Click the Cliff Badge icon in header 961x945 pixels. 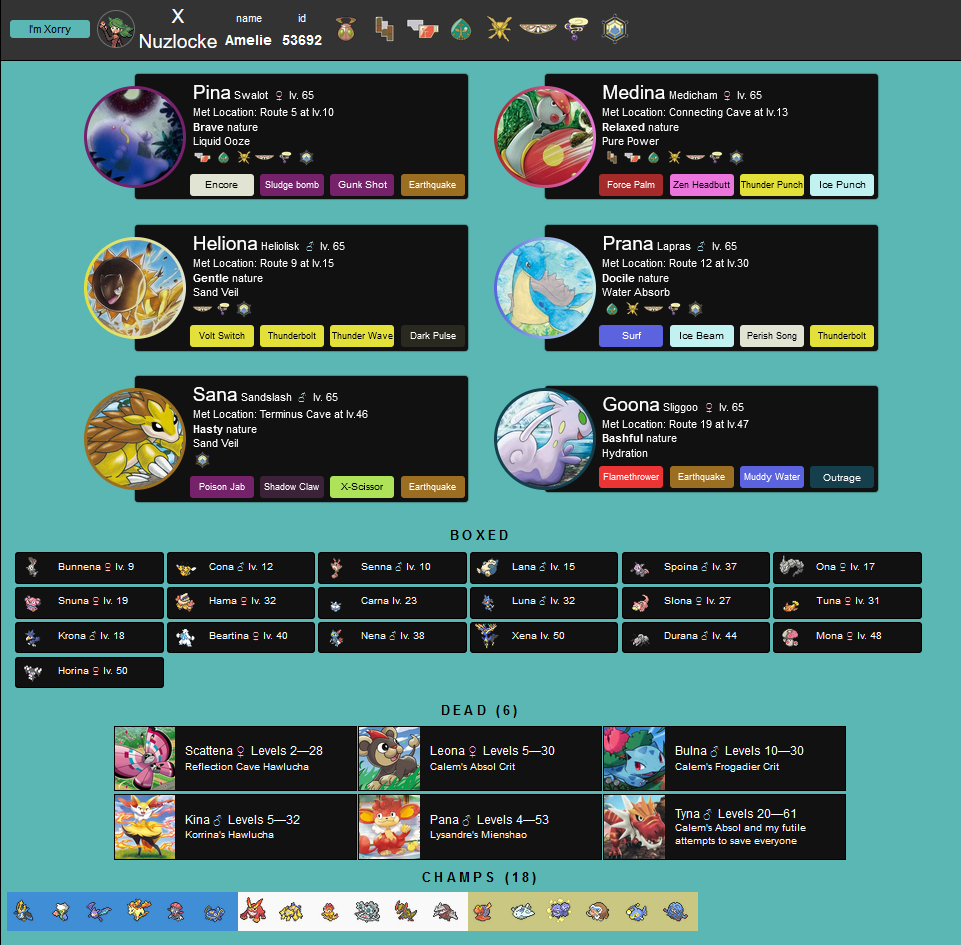[384, 29]
